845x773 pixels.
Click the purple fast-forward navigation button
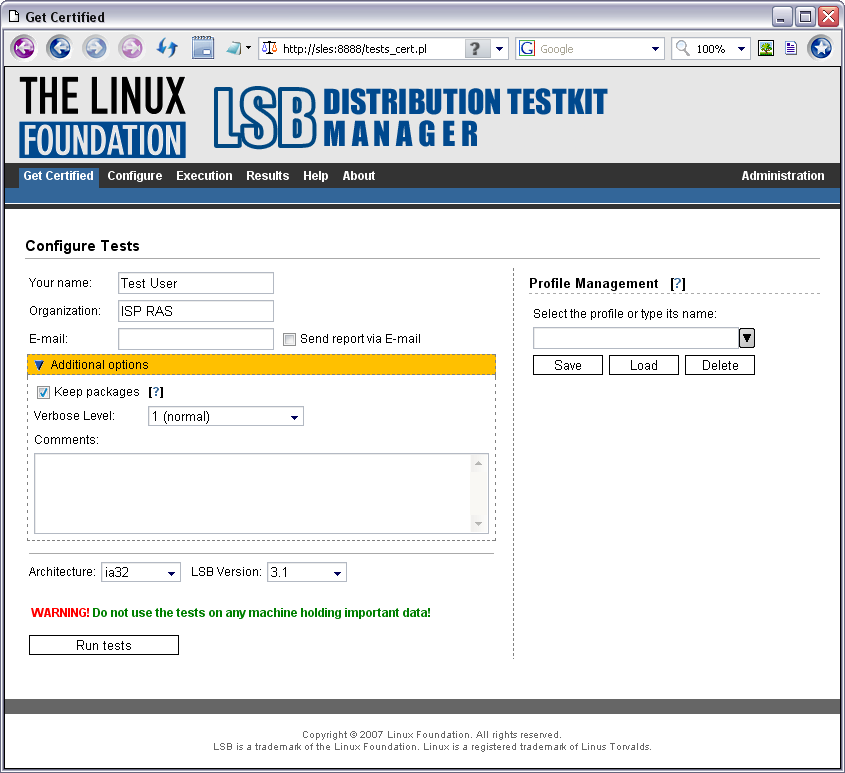[x=131, y=49]
